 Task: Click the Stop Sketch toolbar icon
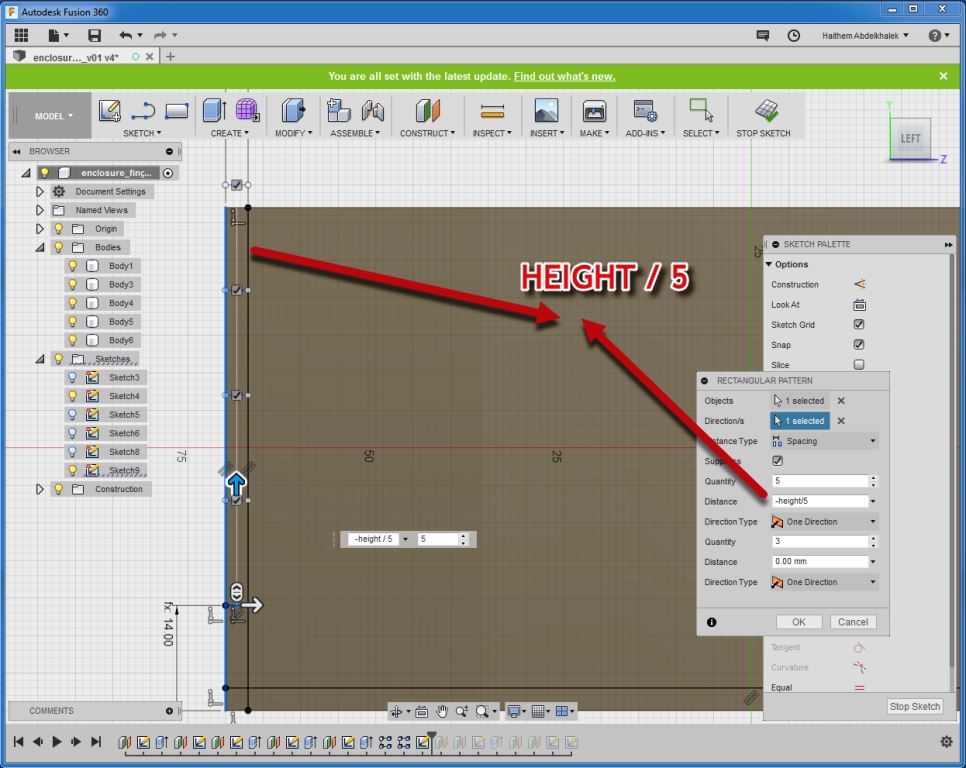click(766, 111)
